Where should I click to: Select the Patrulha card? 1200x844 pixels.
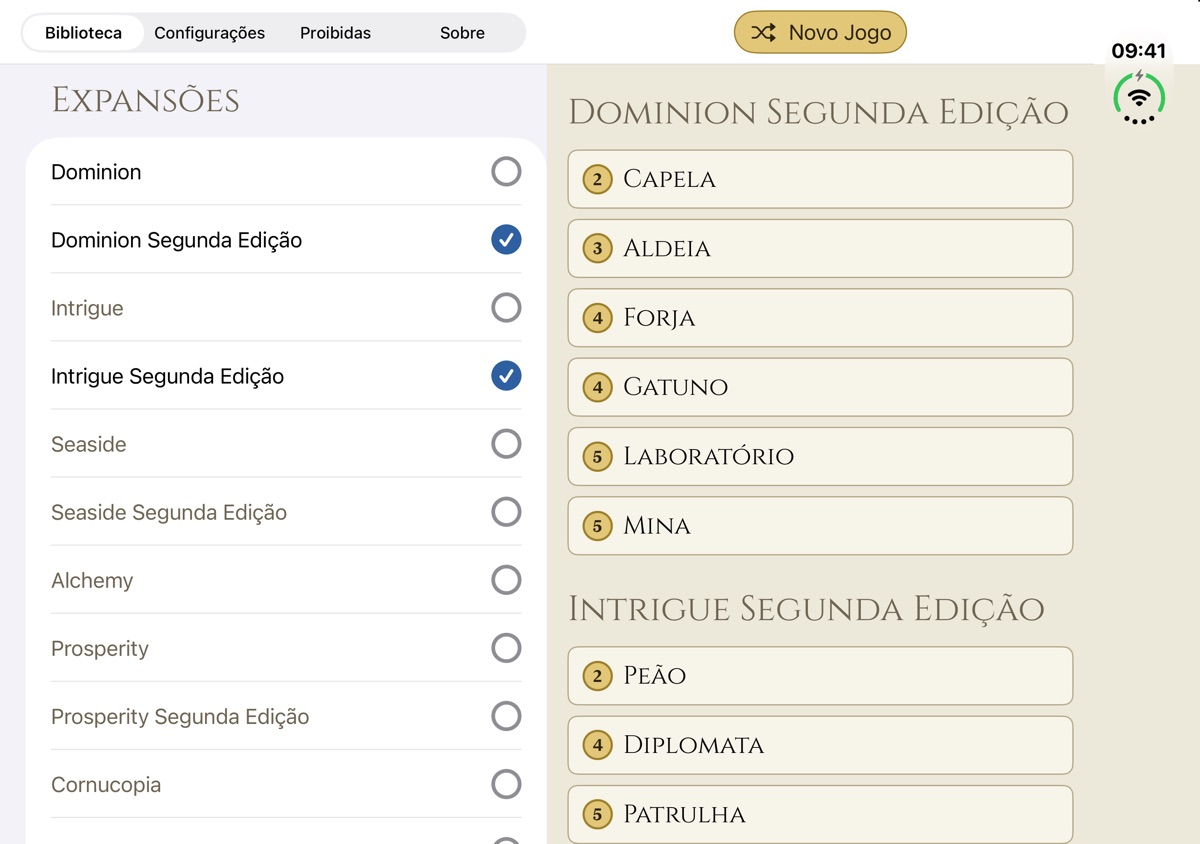[820, 814]
